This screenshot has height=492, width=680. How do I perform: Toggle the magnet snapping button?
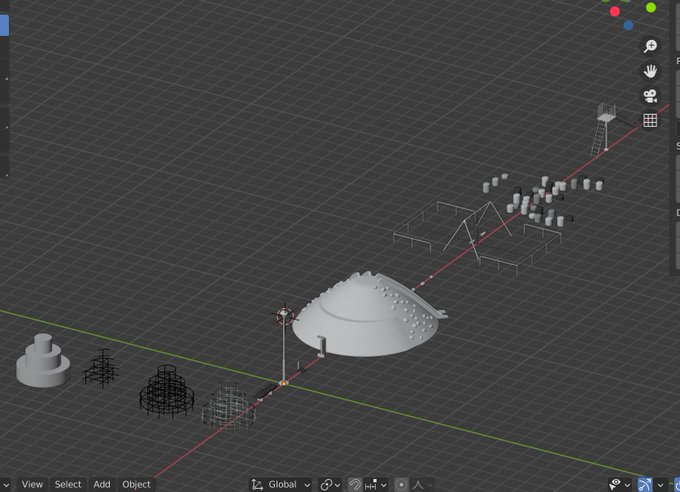355,485
